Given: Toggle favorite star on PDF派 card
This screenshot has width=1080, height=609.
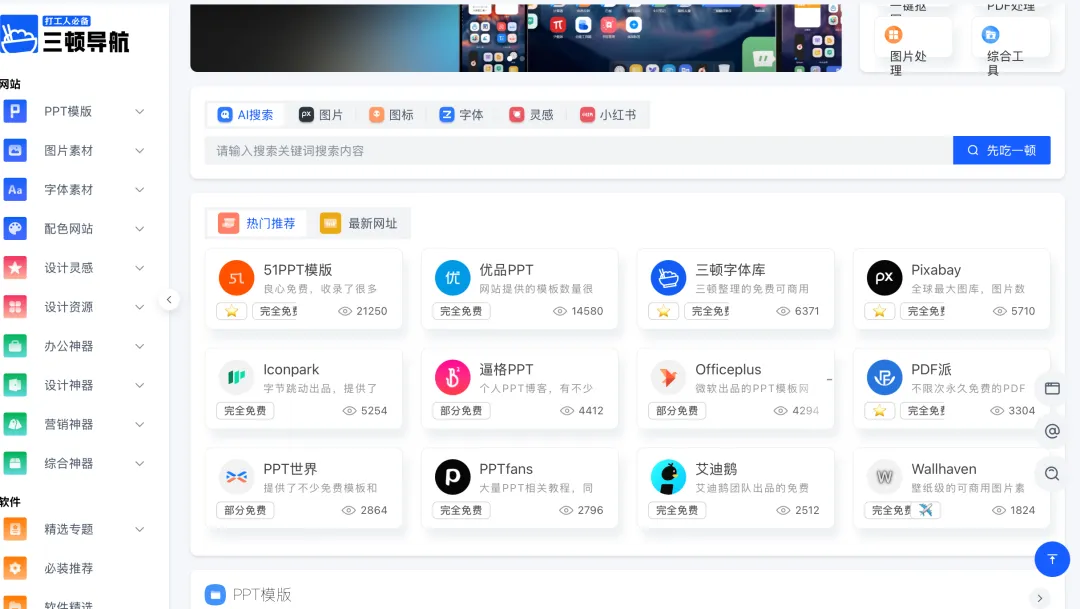Looking at the screenshot, I should [880, 411].
